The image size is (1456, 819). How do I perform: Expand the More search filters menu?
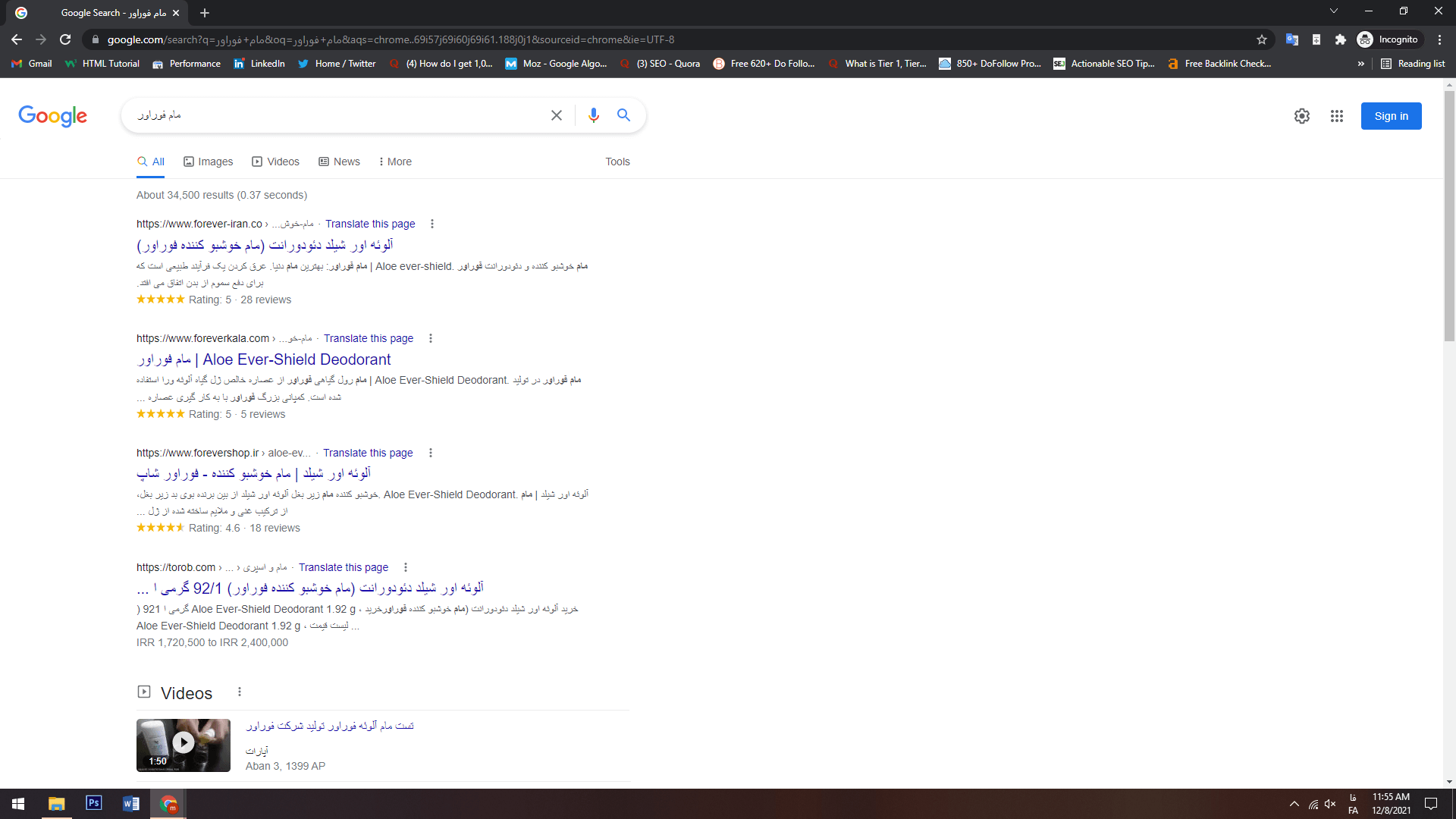395,162
